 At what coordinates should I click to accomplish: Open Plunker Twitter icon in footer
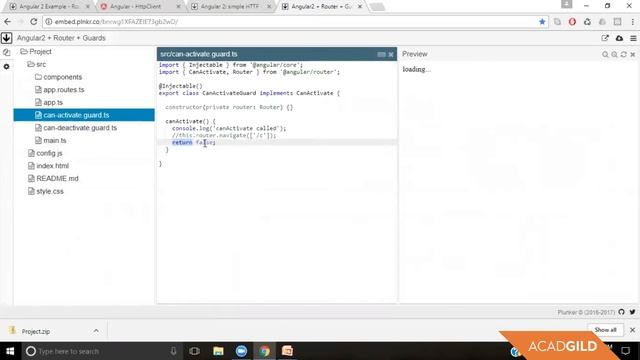(x=632, y=312)
